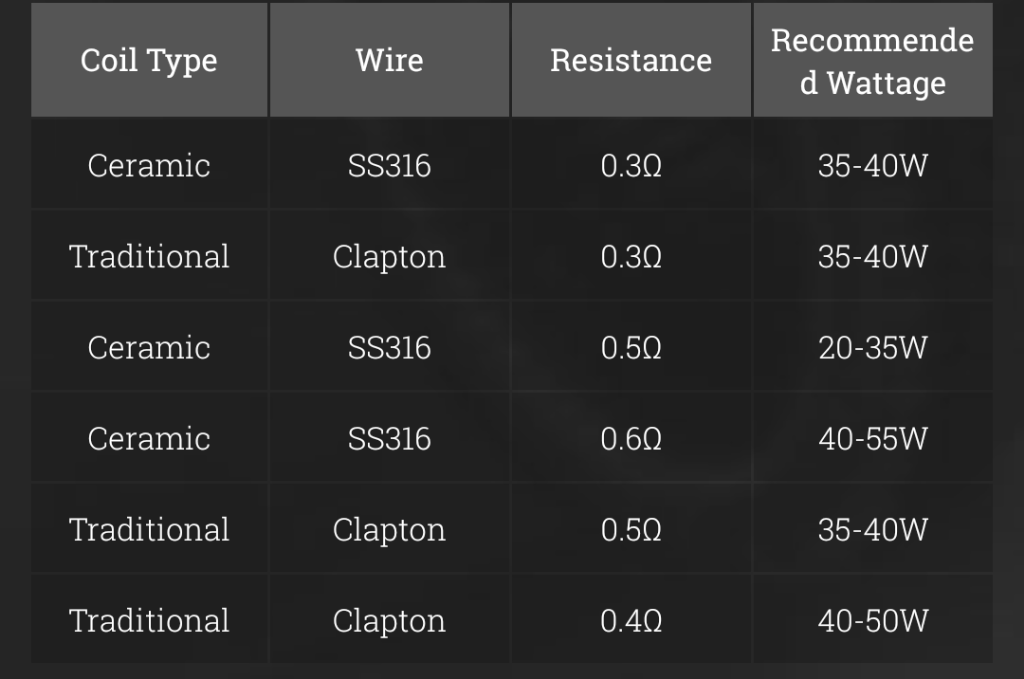The height and width of the screenshot is (679, 1024).
Task: Select Clapton in the 0.4Ω row
Action: pos(389,621)
